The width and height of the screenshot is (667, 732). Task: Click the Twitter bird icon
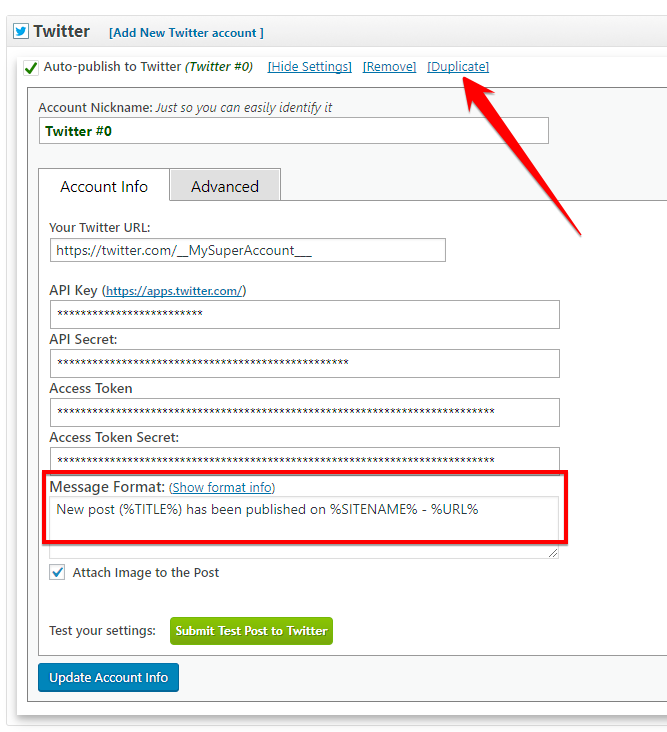coord(21,31)
